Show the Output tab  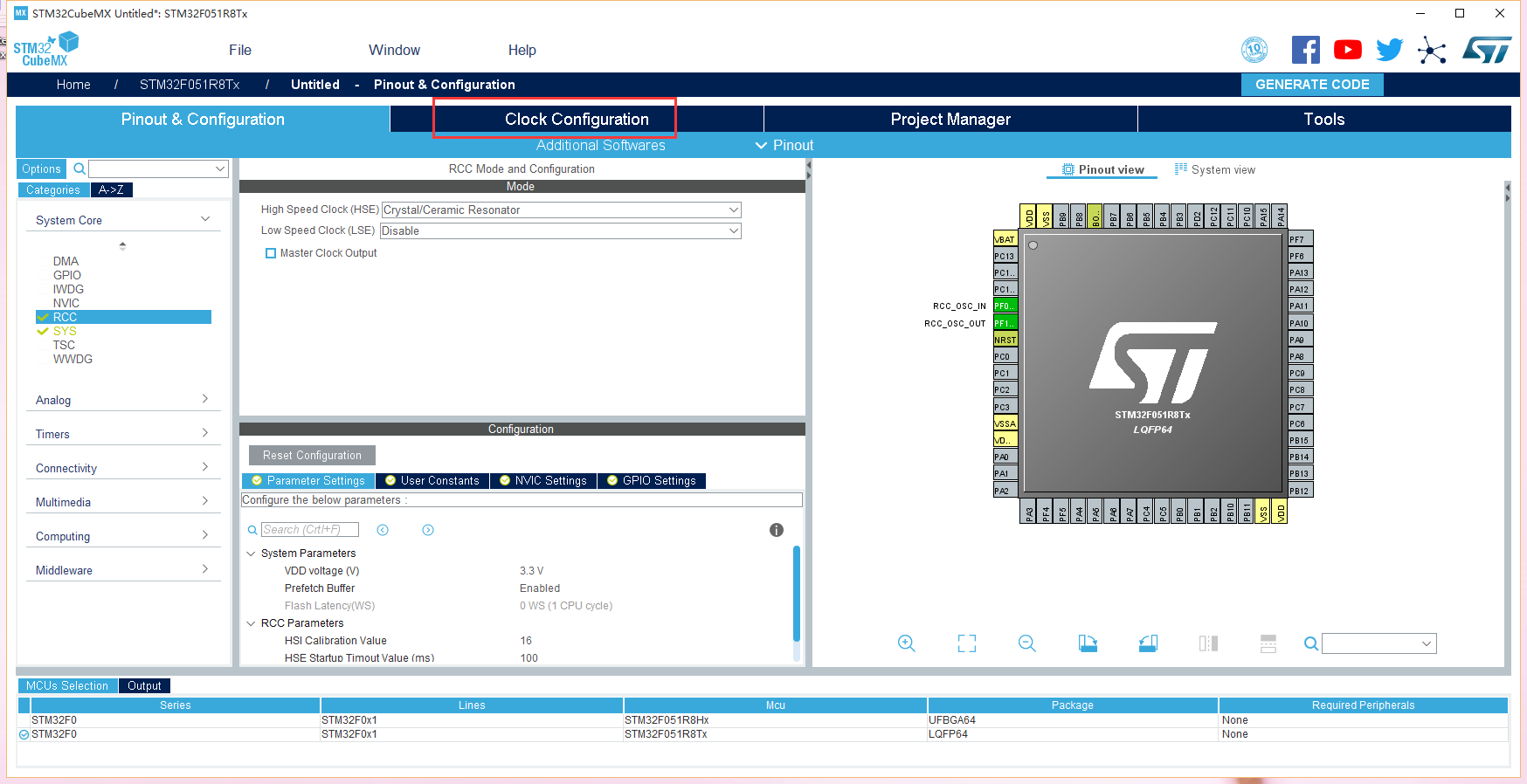pyautogui.click(x=144, y=685)
